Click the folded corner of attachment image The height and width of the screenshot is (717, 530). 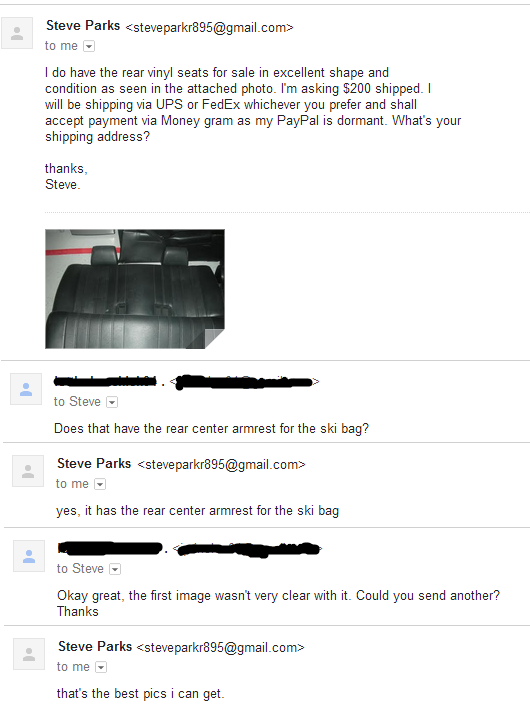[214, 339]
